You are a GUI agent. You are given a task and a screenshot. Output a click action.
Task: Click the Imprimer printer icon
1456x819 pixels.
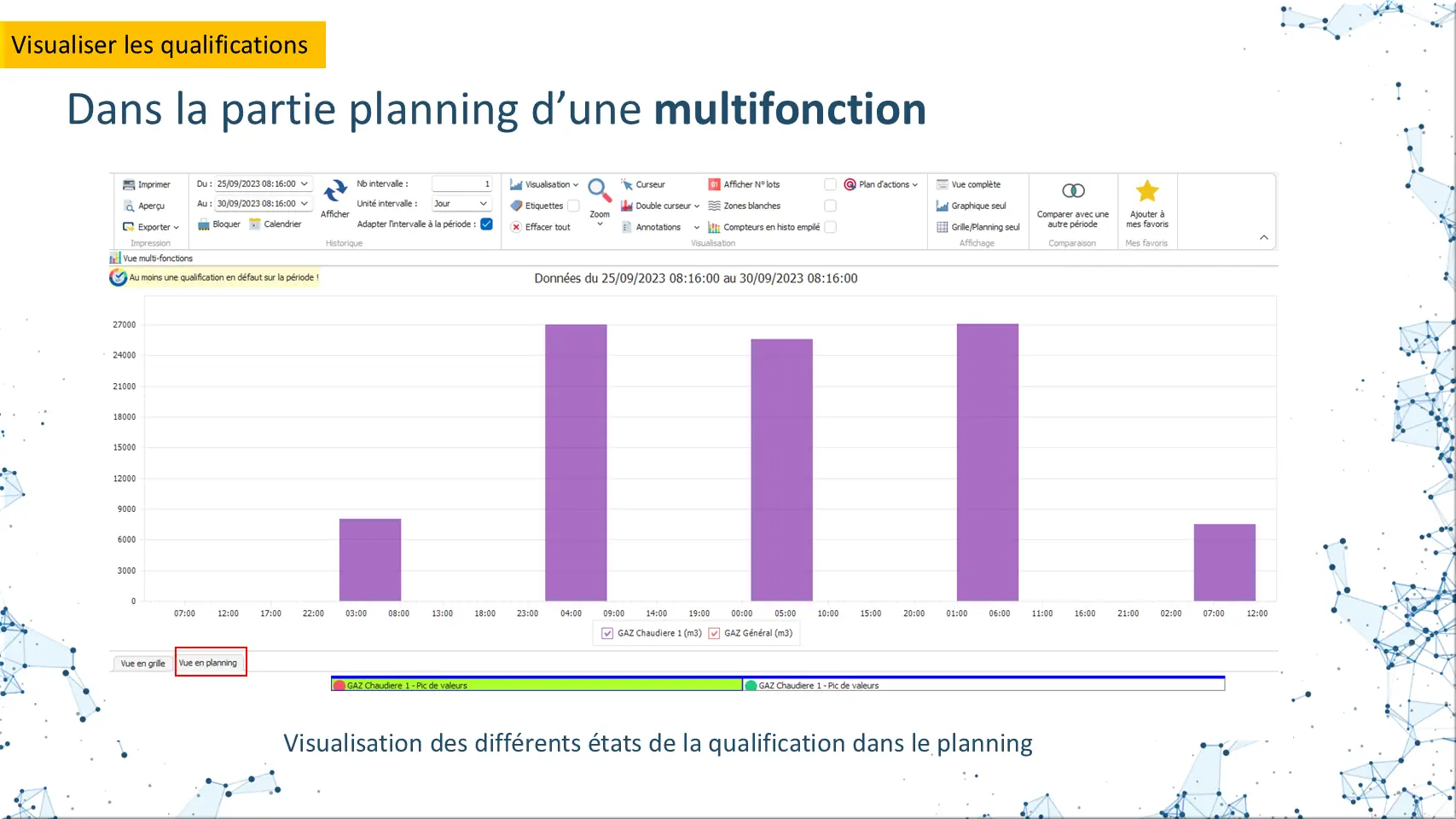click(x=129, y=184)
